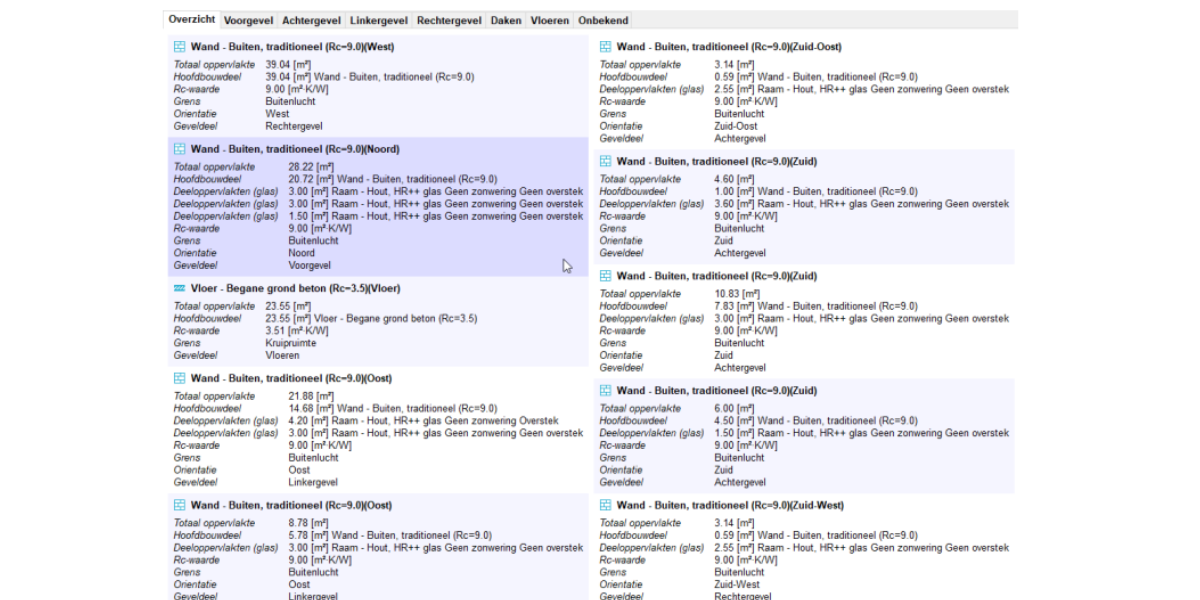Select the Linkergevel tab
Screen dimensions: 1200x600
tap(379, 20)
